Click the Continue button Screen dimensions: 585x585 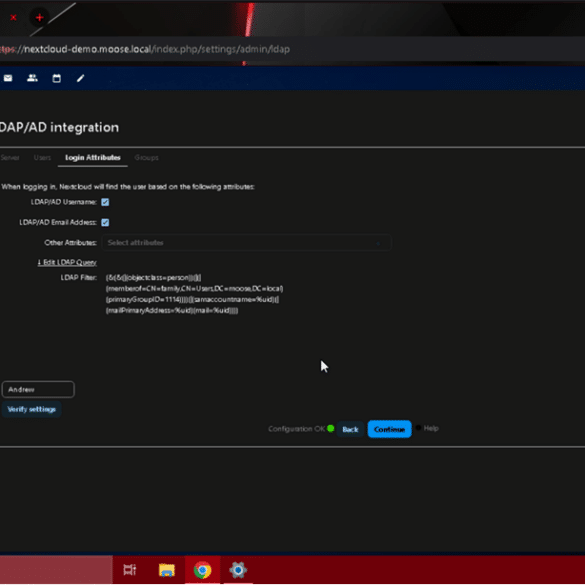389,429
